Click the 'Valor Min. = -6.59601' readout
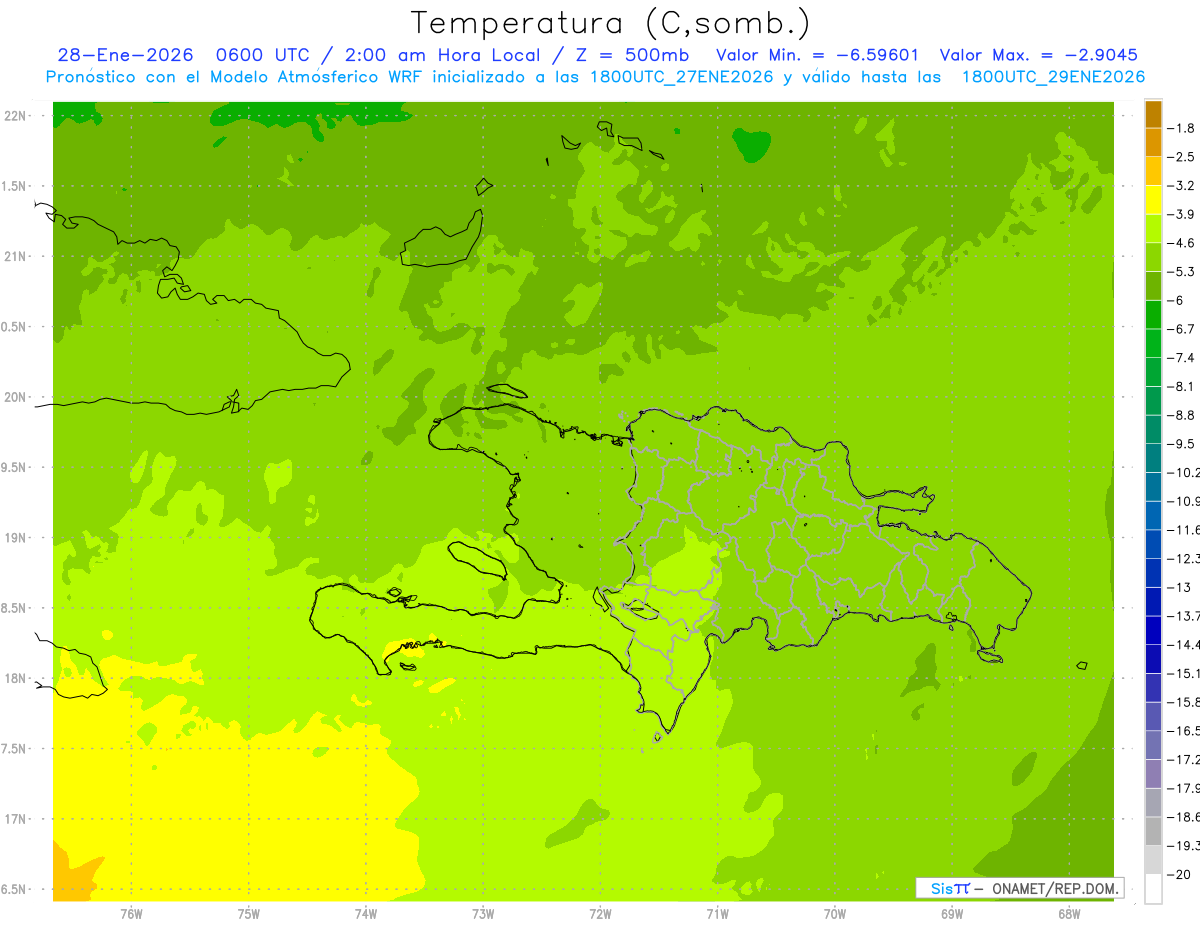 (818, 55)
